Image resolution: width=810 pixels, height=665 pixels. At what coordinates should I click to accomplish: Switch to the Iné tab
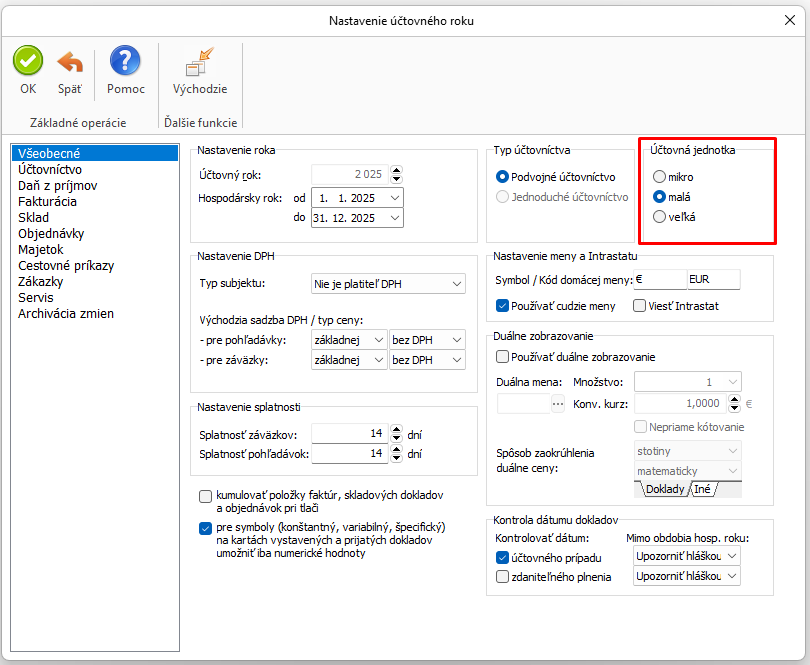pos(705,489)
